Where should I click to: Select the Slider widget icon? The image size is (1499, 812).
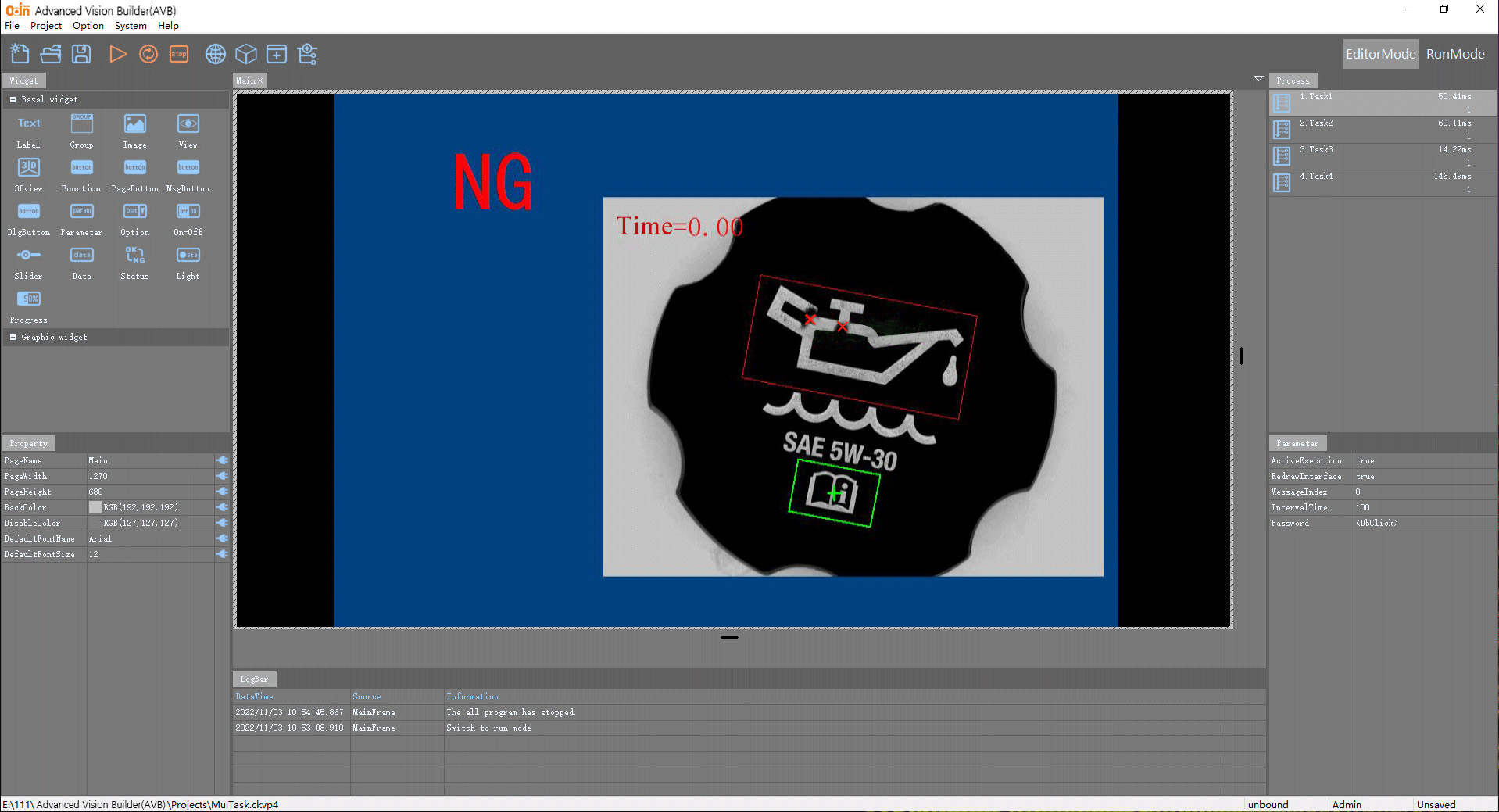pyautogui.click(x=29, y=256)
